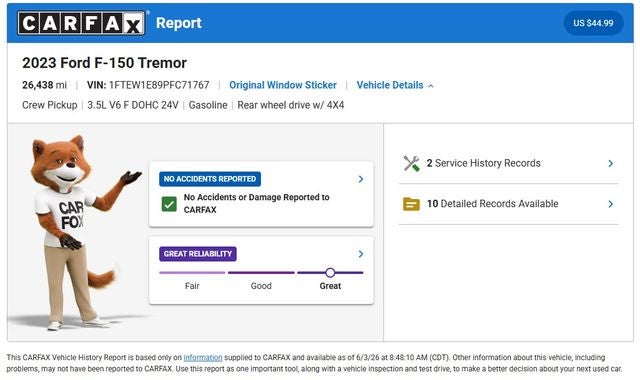Open 2 Service History Records

pos(509,163)
